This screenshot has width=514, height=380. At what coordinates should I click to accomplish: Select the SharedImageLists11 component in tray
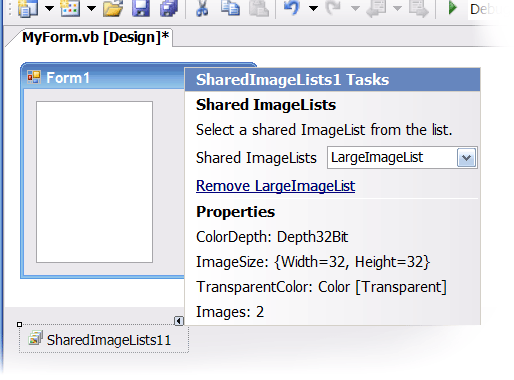pyautogui.click(x=104, y=340)
